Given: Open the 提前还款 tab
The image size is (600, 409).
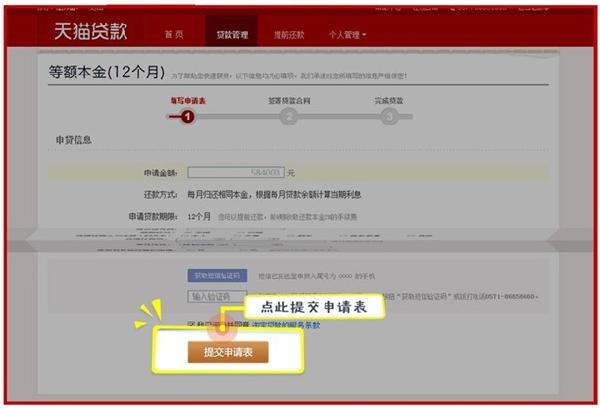Looking at the screenshot, I should pyautogui.click(x=289, y=35).
